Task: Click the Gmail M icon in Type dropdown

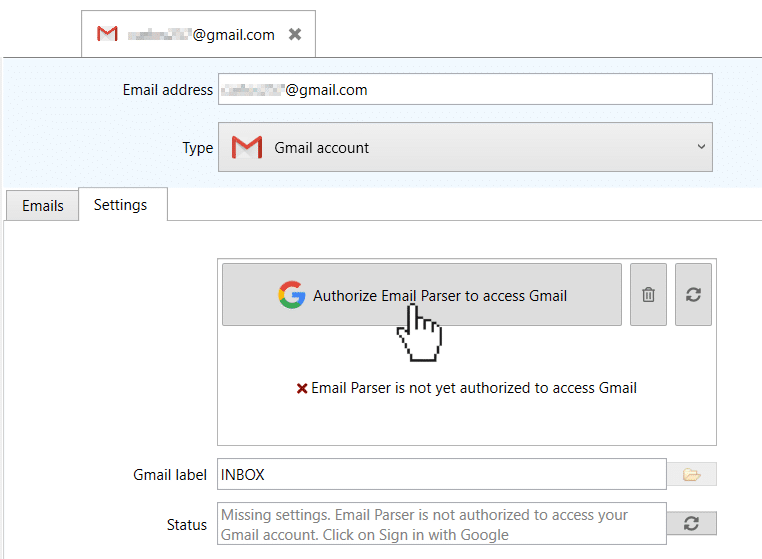Action: tap(247, 147)
